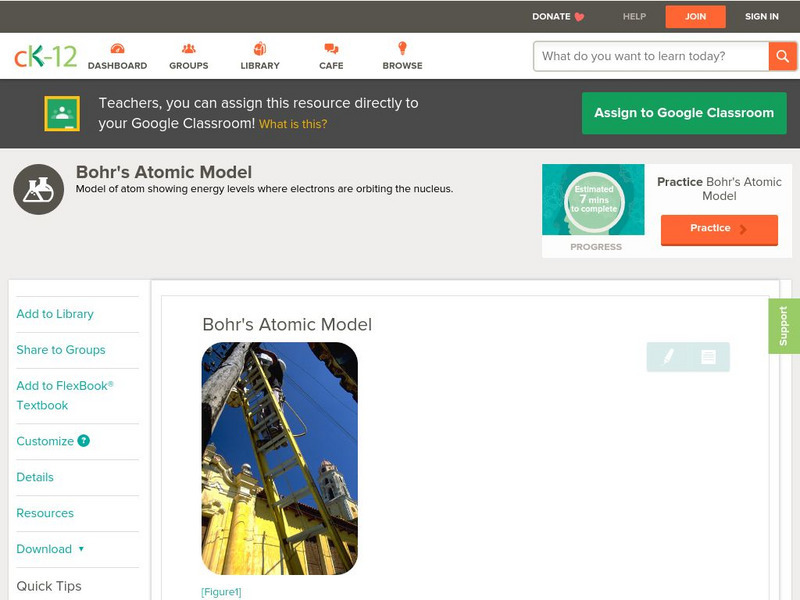Click Sign In in the top bar
The height and width of the screenshot is (600, 800).
761,16
